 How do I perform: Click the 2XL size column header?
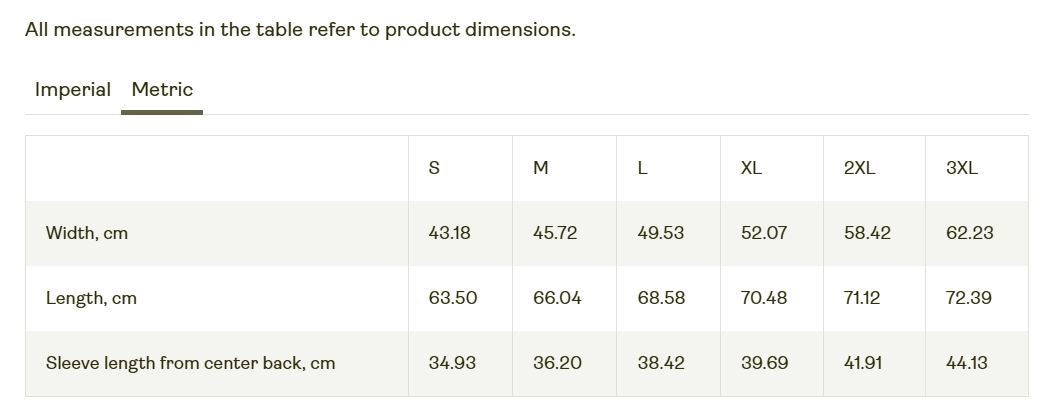click(859, 168)
